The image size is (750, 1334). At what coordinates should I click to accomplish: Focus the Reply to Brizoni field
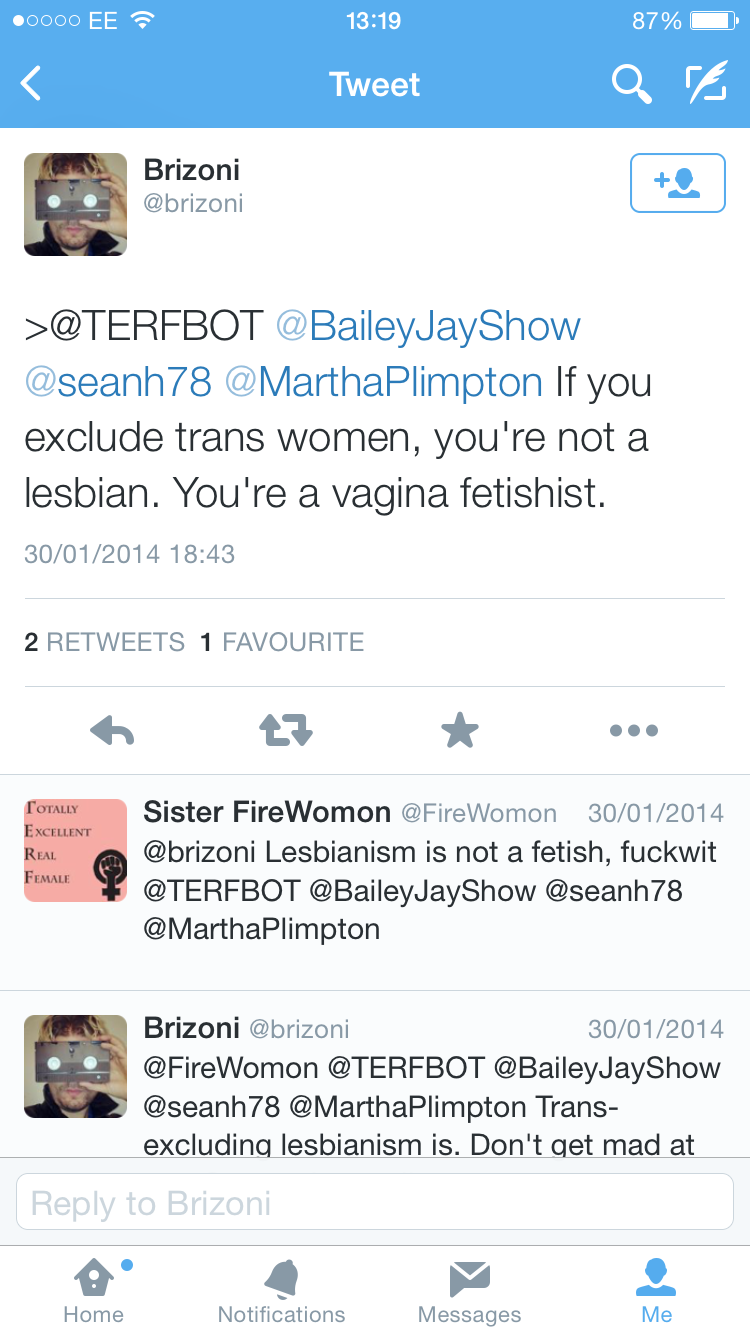(x=375, y=1202)
